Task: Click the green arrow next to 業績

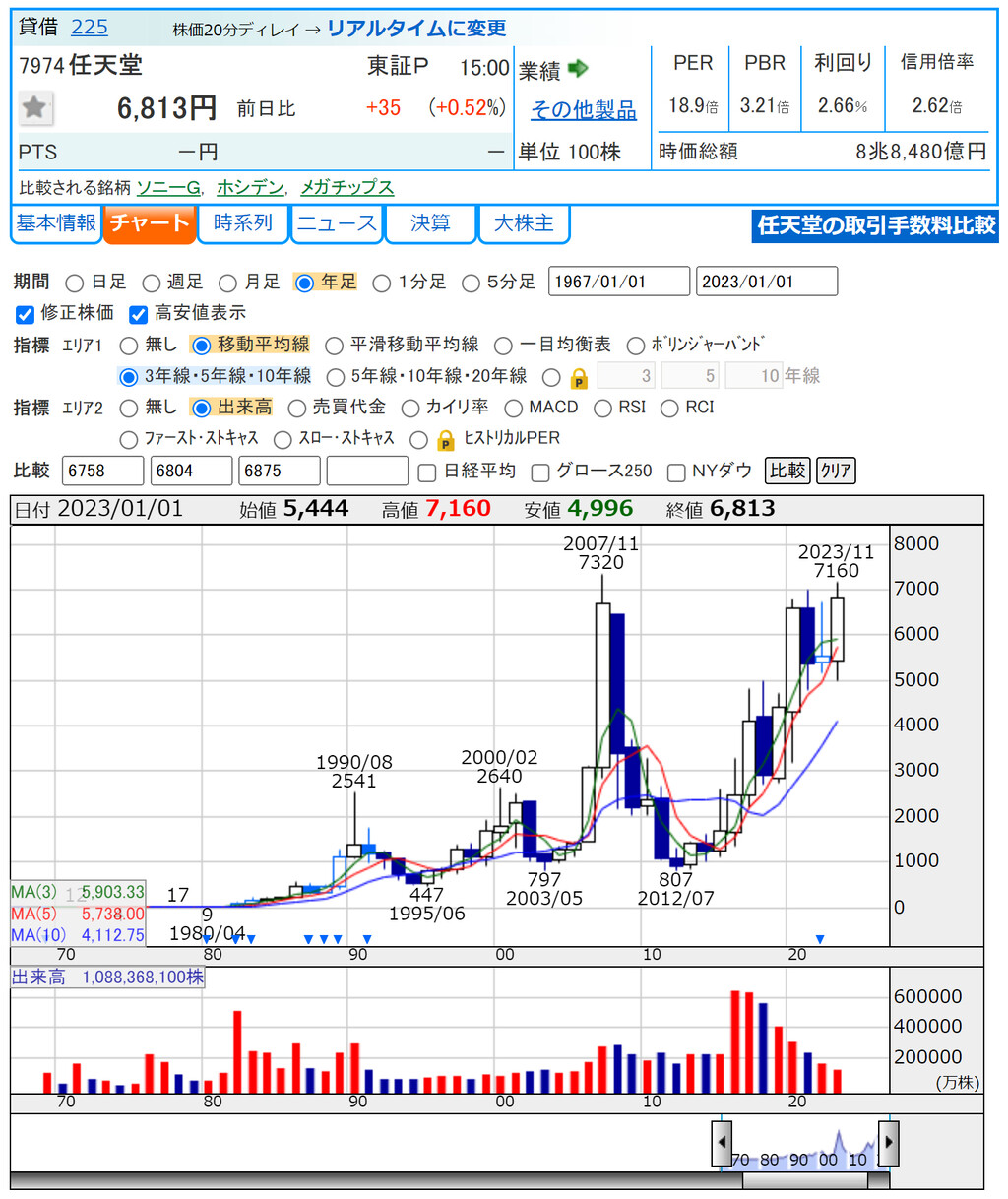Action: pyautogui.click(x=578, y=68)
